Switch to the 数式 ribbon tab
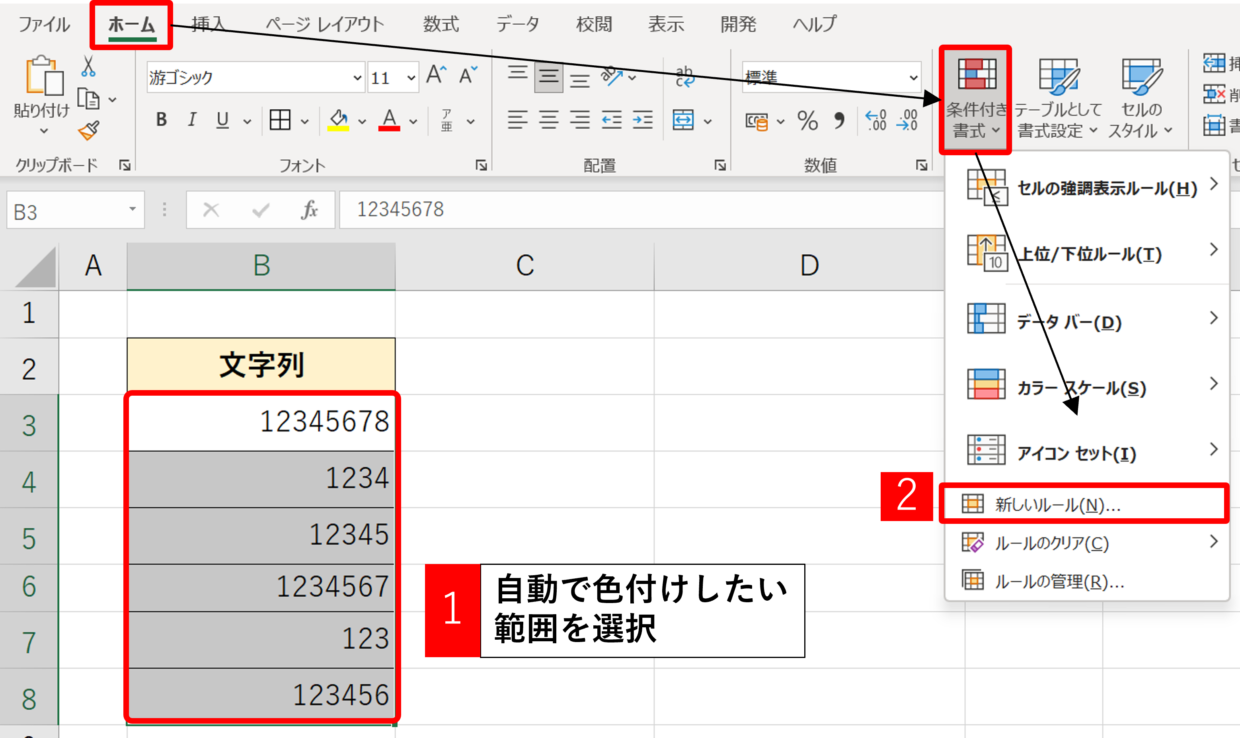Image resolution: width=1240 pixels, height=738 pixels. tap(441, 24)
